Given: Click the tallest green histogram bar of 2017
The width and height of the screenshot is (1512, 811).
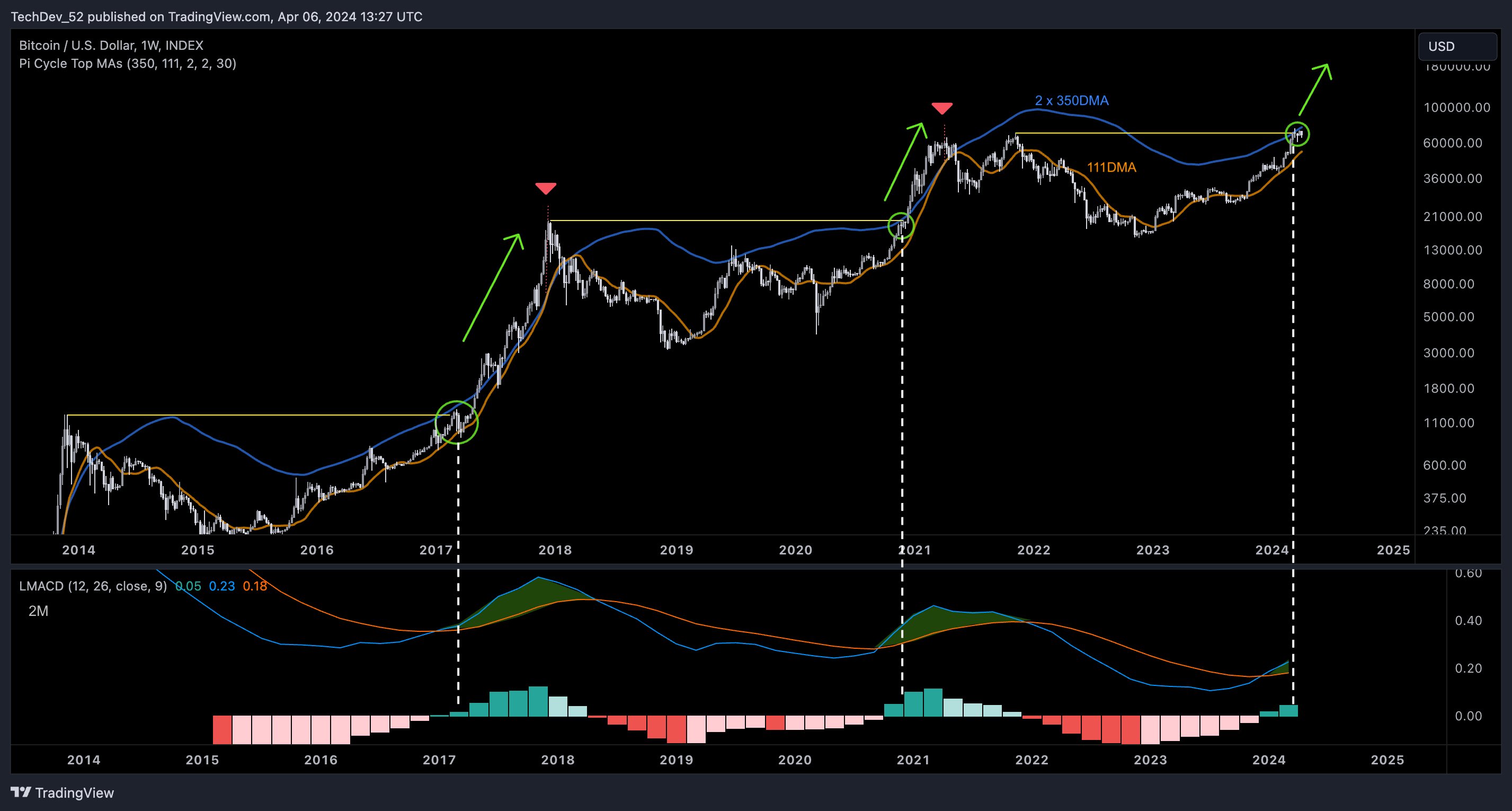Looking at the screenshot, I should pos(538,701).
